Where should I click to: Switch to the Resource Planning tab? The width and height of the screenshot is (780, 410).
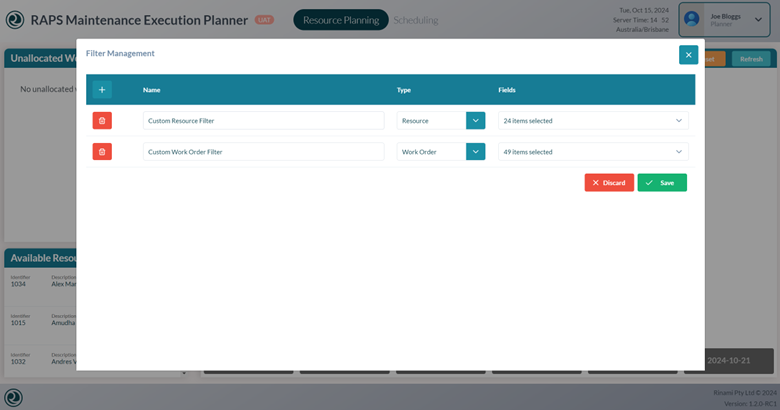click(340, 20)
